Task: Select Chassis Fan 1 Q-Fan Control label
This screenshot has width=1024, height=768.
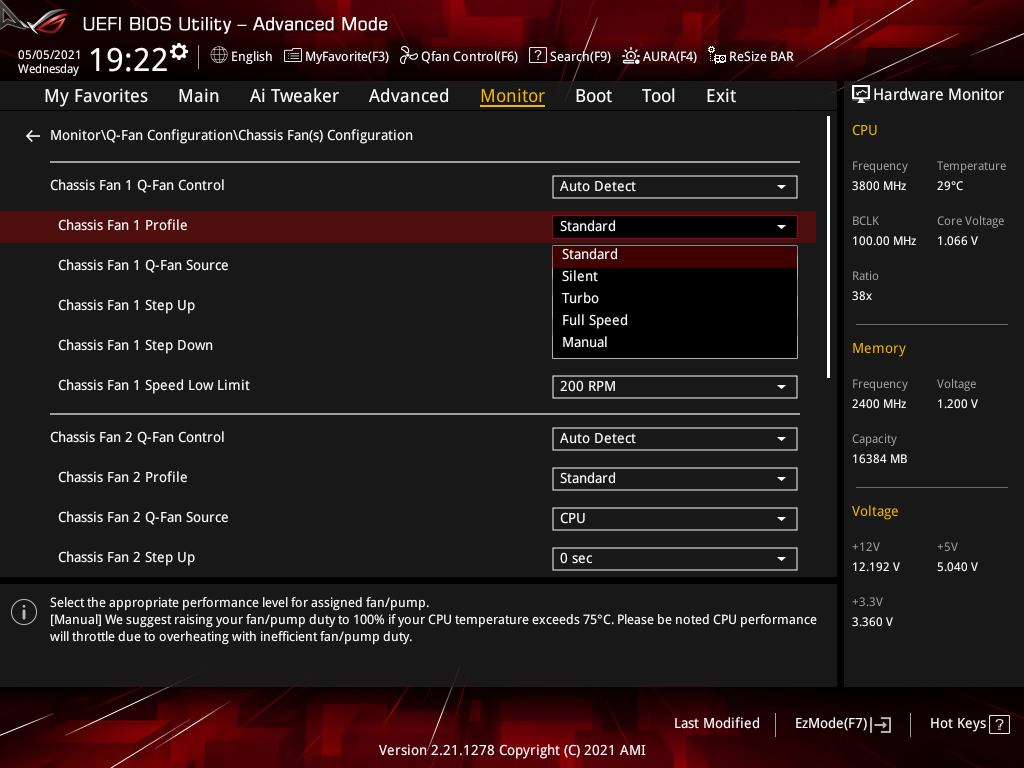Action: (137, 185)
